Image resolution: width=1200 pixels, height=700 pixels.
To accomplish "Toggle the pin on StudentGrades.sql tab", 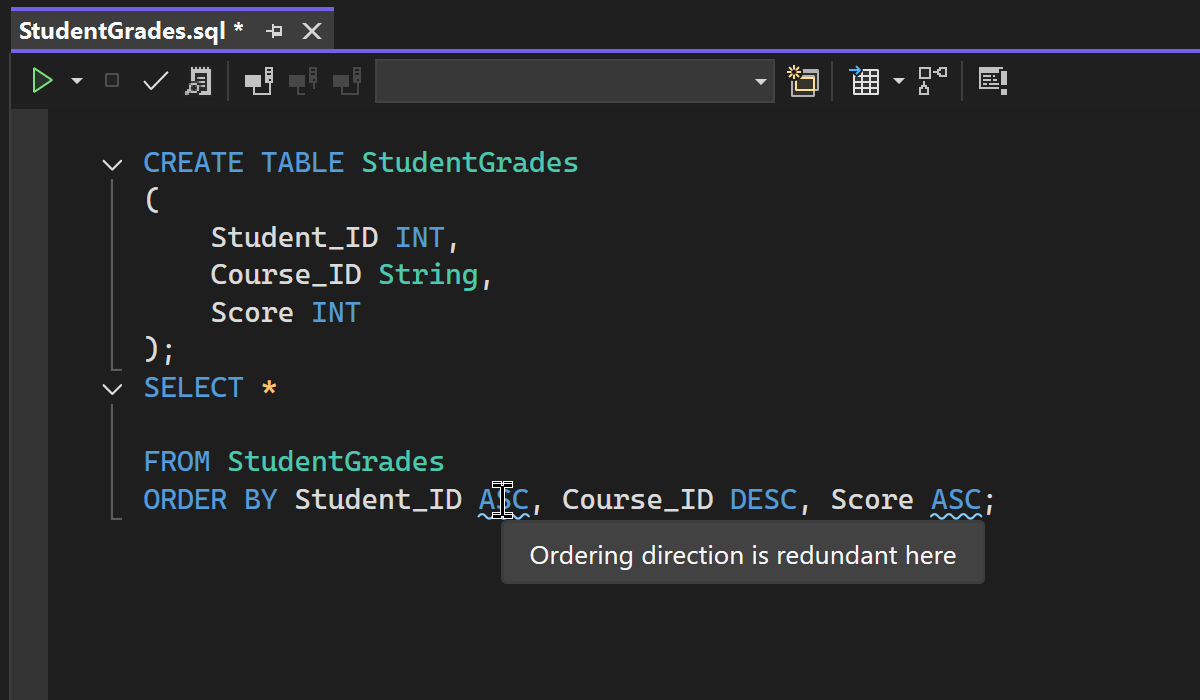I will 274,31.
